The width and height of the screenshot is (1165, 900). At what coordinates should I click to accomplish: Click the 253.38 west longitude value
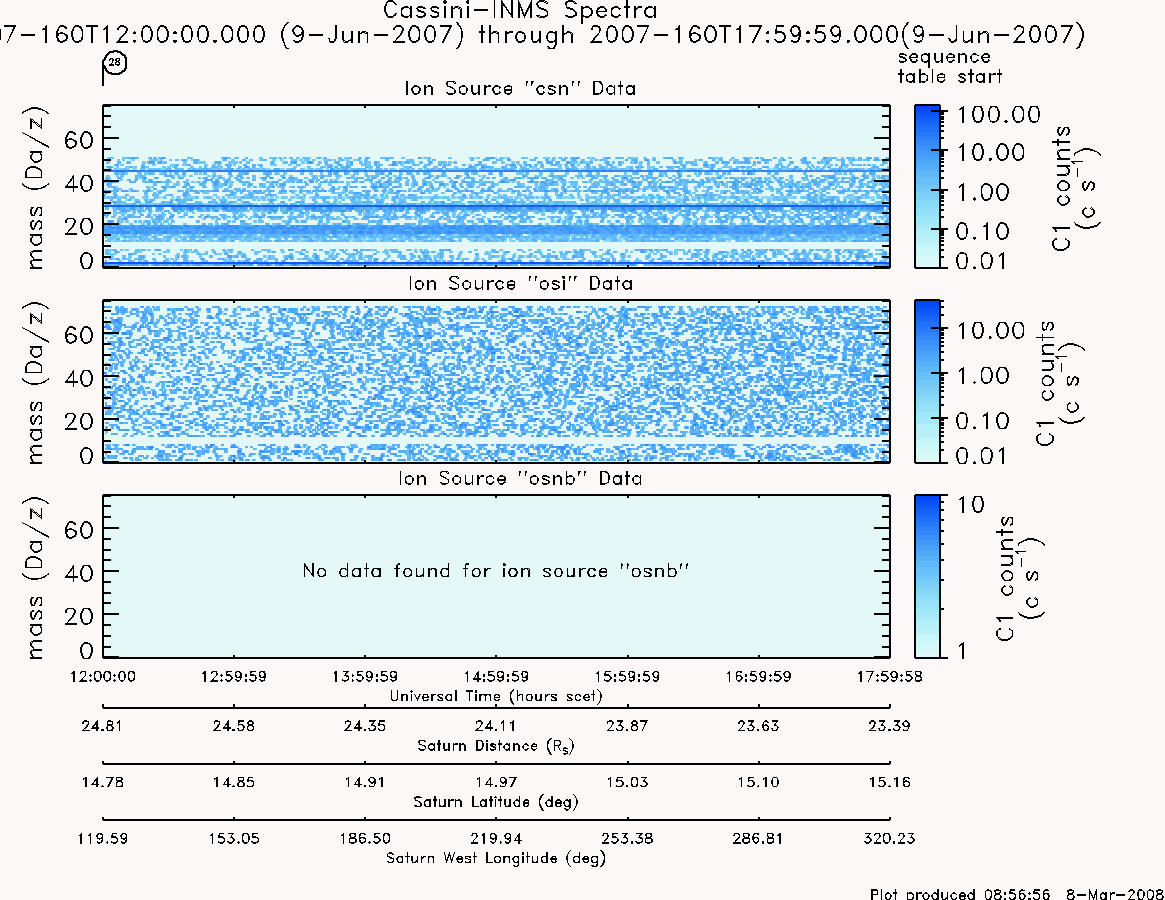point(627,838)
